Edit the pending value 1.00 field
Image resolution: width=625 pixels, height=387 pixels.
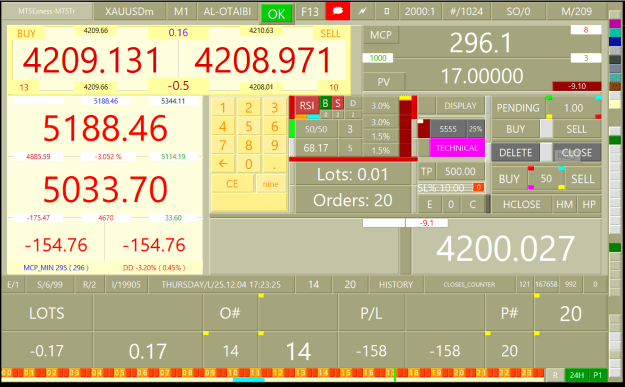click(574, 108)
